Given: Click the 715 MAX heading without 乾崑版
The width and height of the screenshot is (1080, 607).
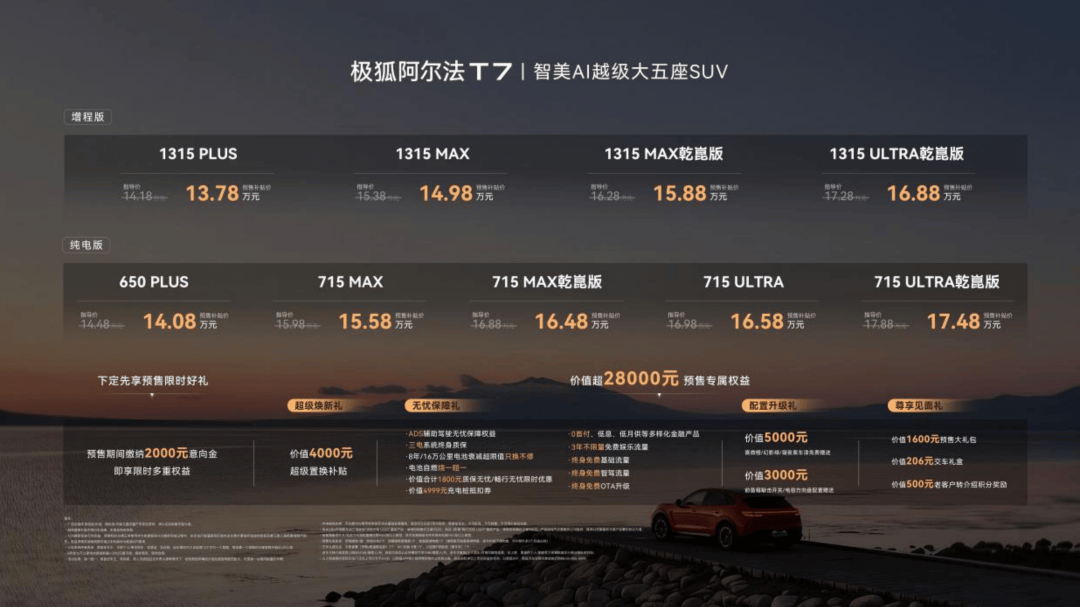Looking at the screenshot, I should click(351, 282).
